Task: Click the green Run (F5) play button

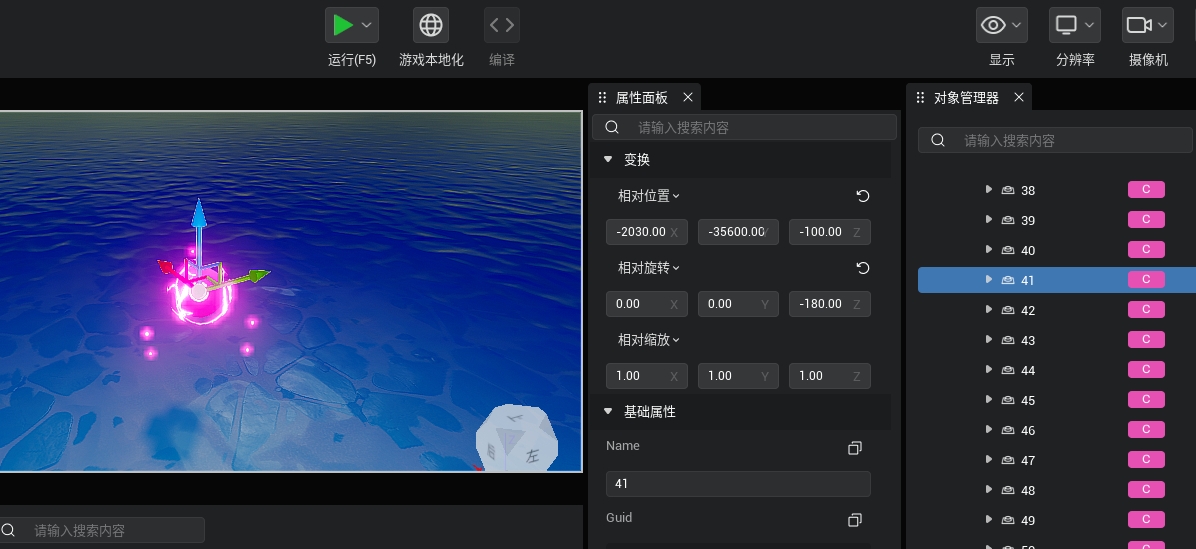Action: click(x=343, y=25)
